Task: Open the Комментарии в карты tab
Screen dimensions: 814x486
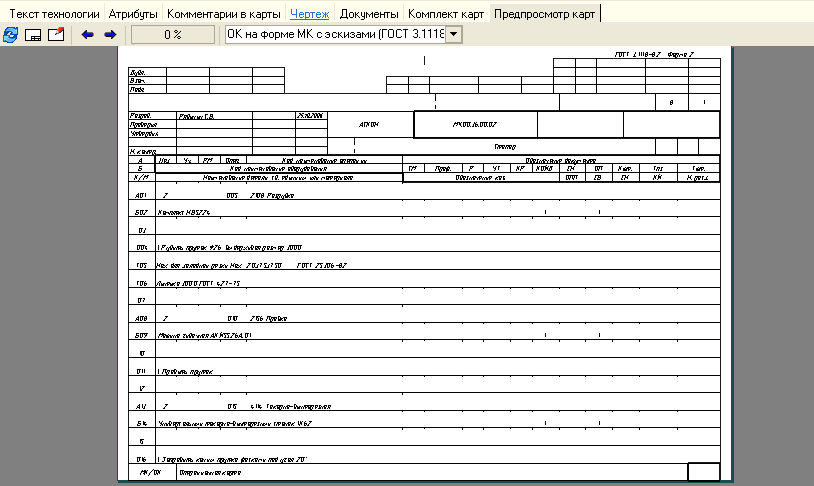Action: [x=224, y=14]
